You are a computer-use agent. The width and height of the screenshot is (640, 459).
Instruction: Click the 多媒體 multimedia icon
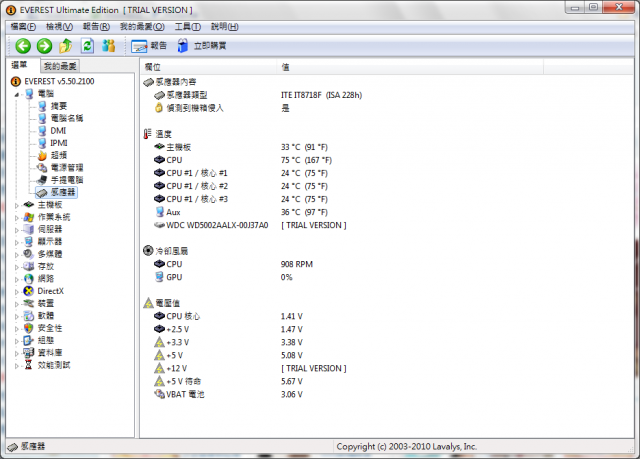[29, 254]
